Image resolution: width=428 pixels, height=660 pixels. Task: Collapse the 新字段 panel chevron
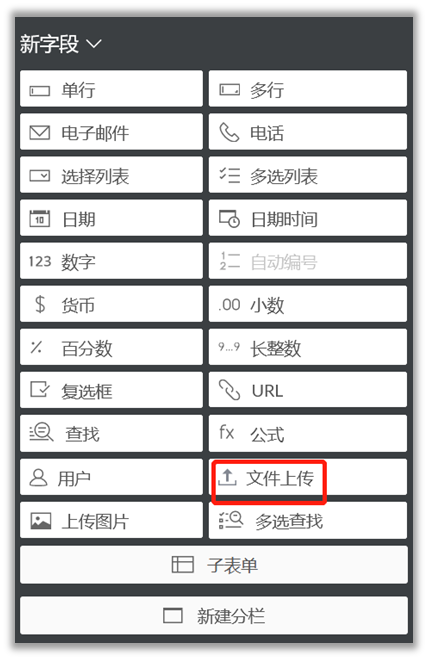(x=93, y=43)
